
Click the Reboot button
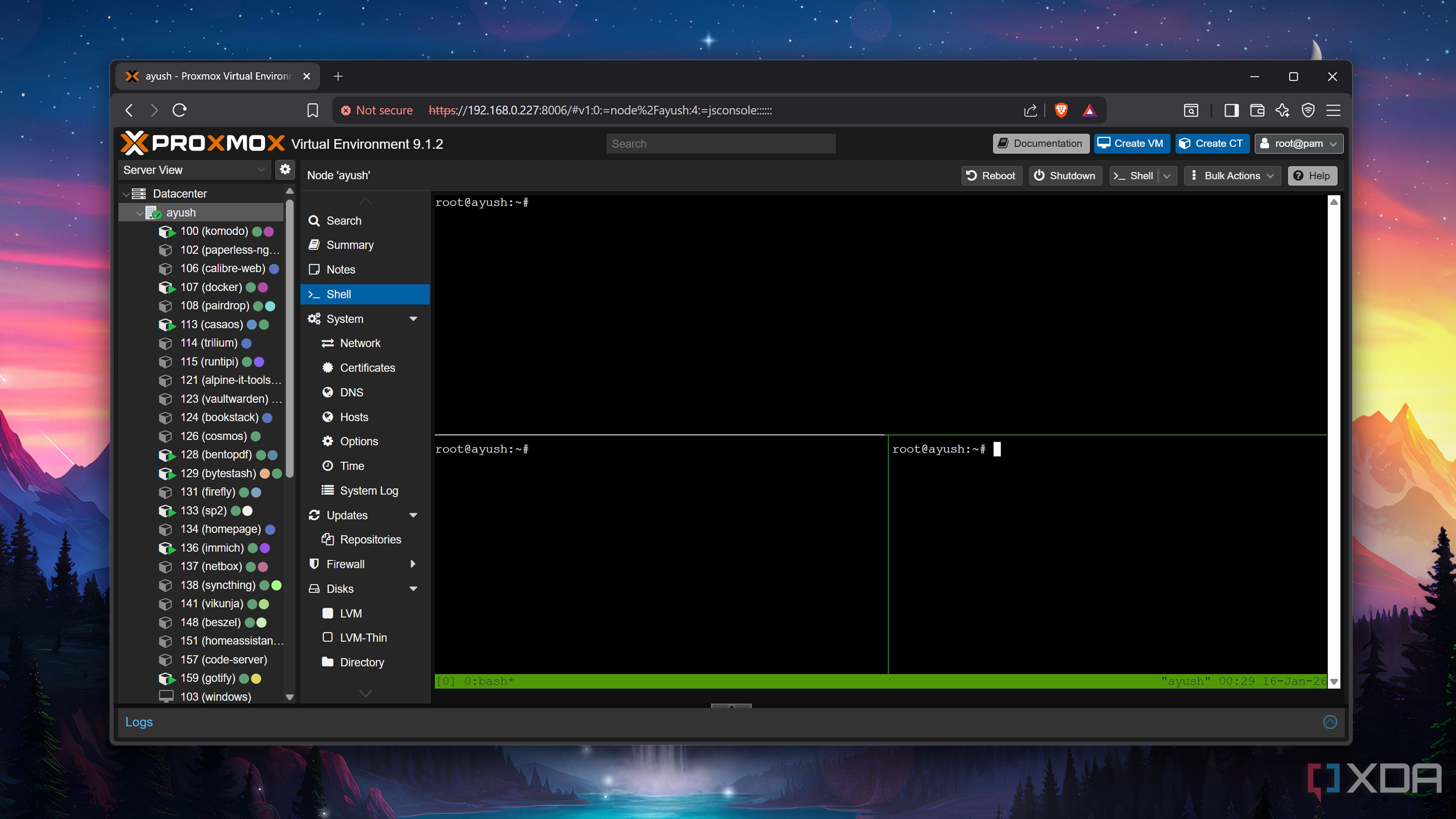pyautogui.click(x=992, y=176)
